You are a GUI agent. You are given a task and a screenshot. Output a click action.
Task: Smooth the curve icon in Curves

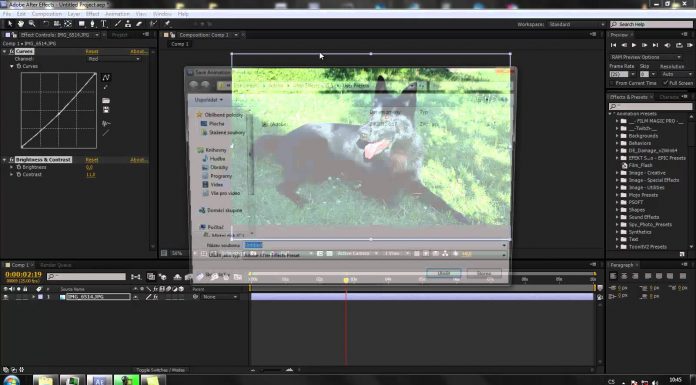(x=106, y=123)
